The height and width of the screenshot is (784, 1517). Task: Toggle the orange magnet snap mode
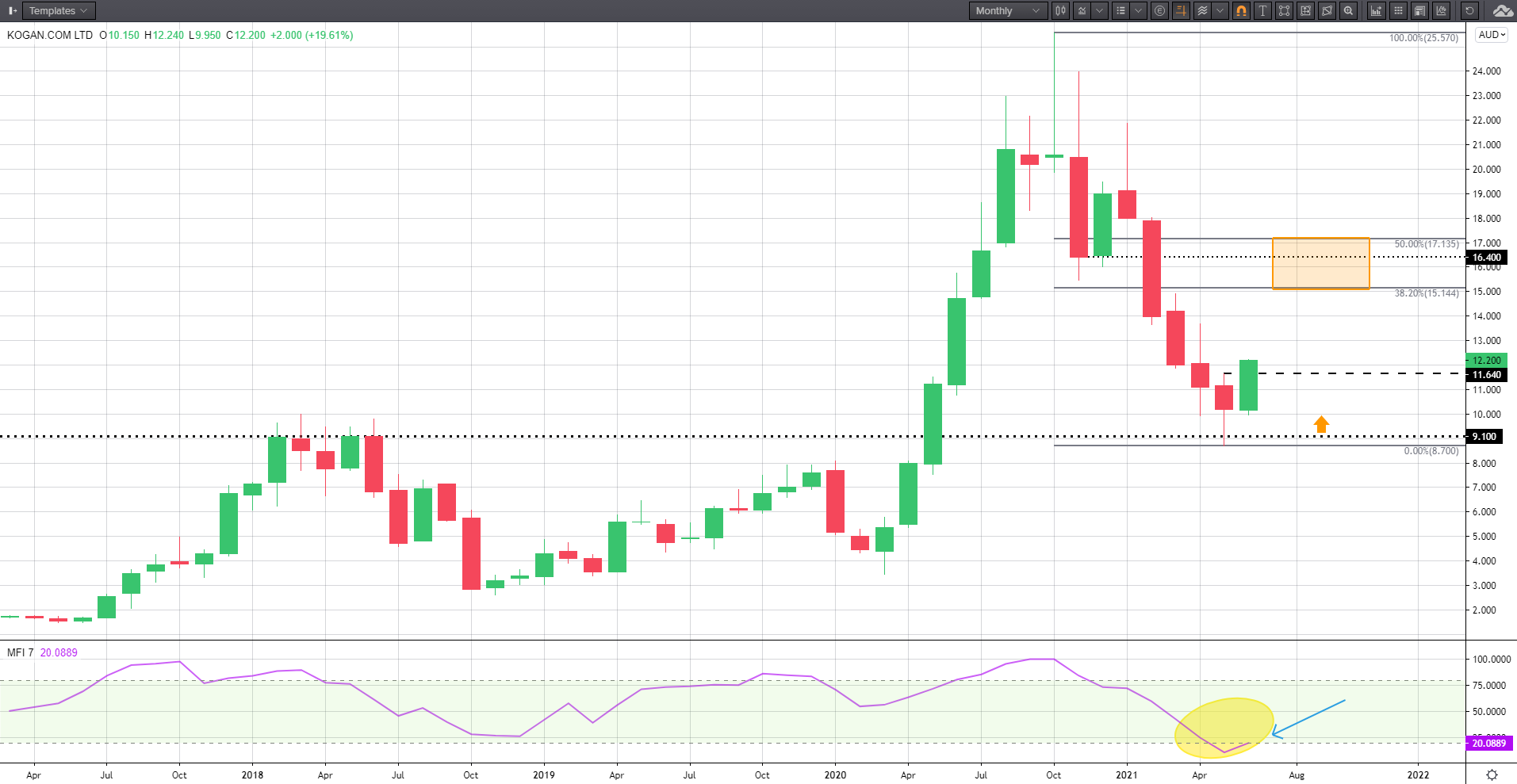tap(1241, 10)
